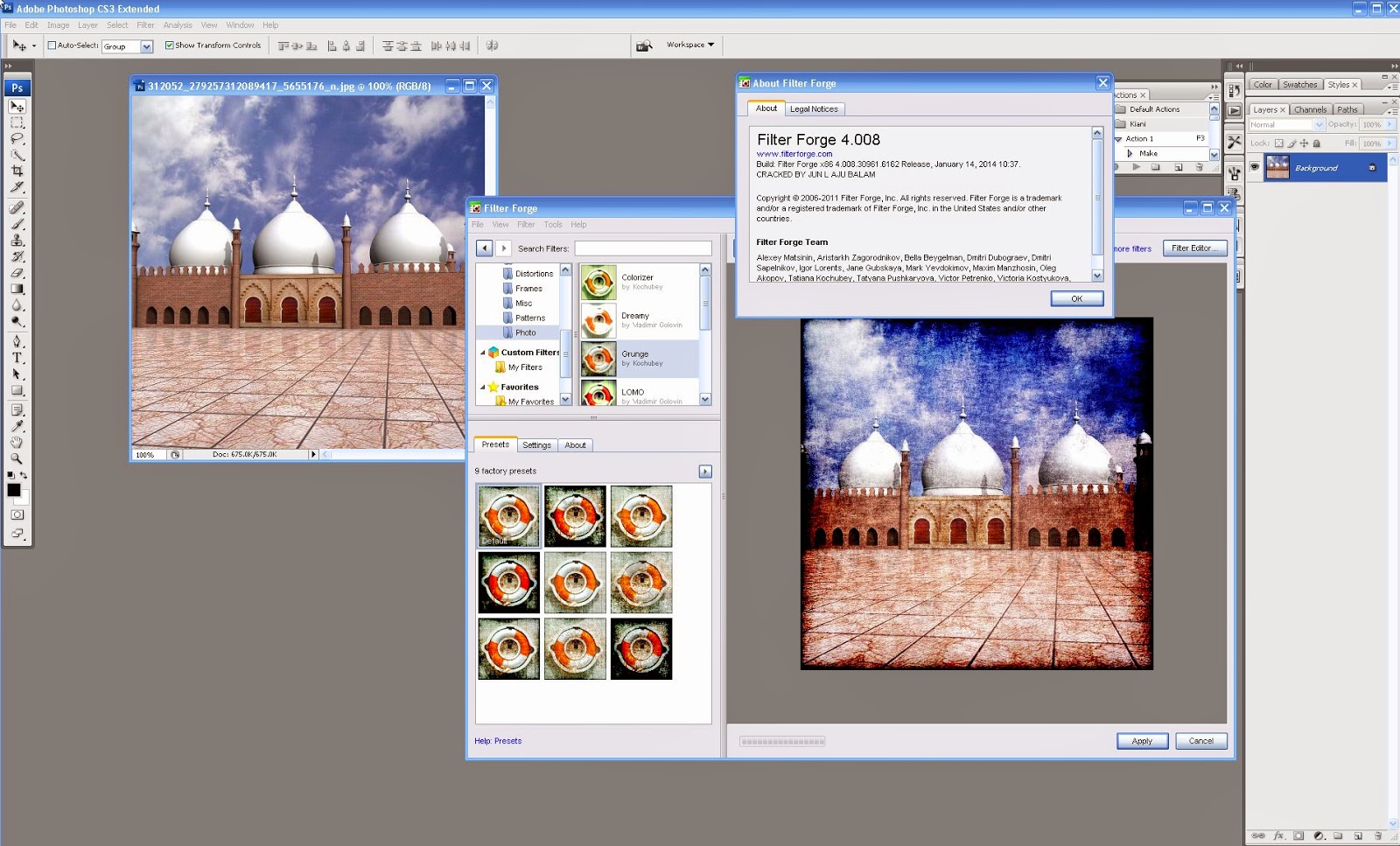Open the Auto-Select Group dropdown

146,46
